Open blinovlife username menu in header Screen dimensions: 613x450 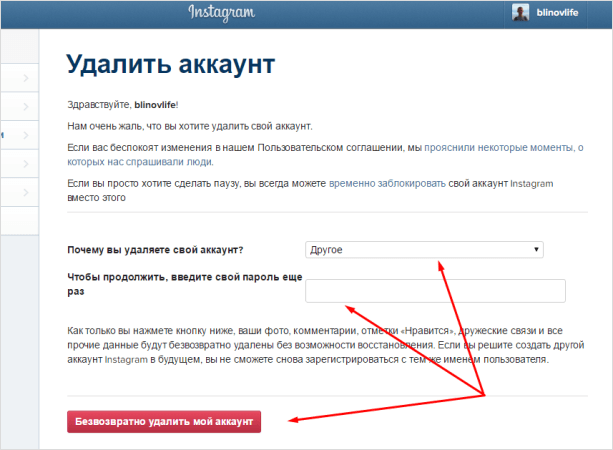pyautogui.click(x=557, y=13)
